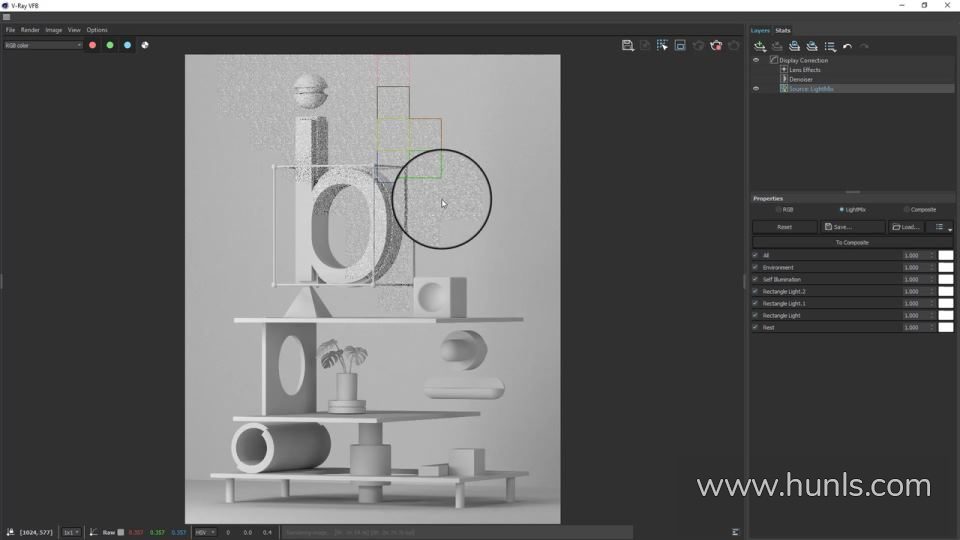
Task: Select the Composite radio button
Action: (907, 209)
